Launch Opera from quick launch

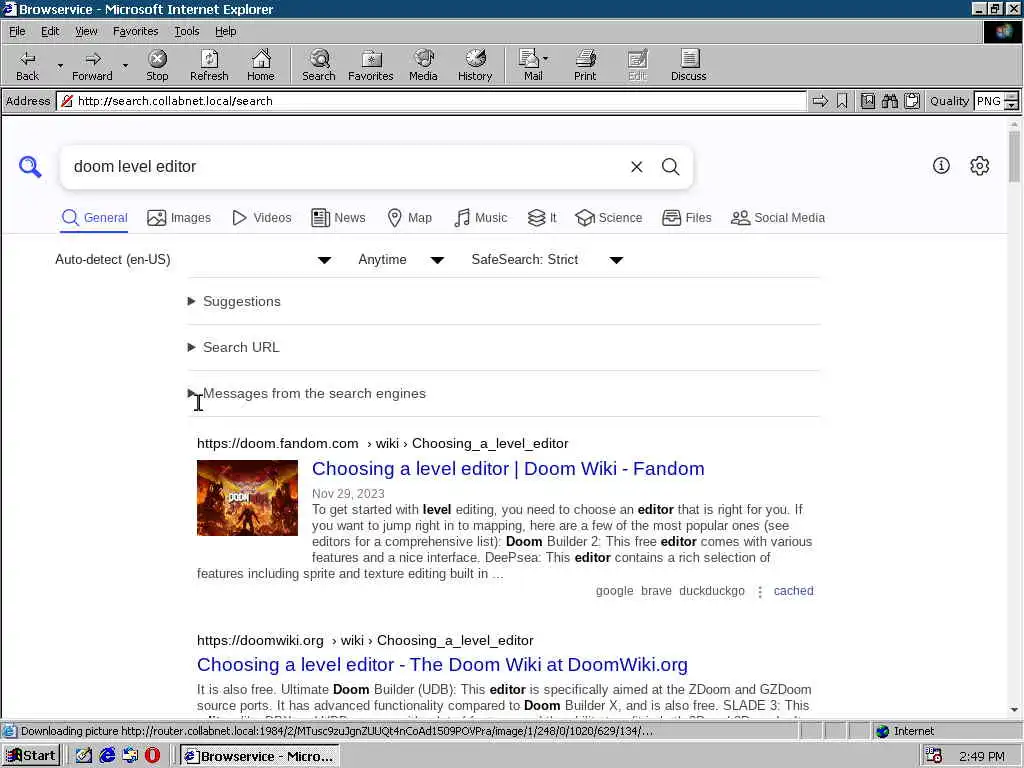152,756
